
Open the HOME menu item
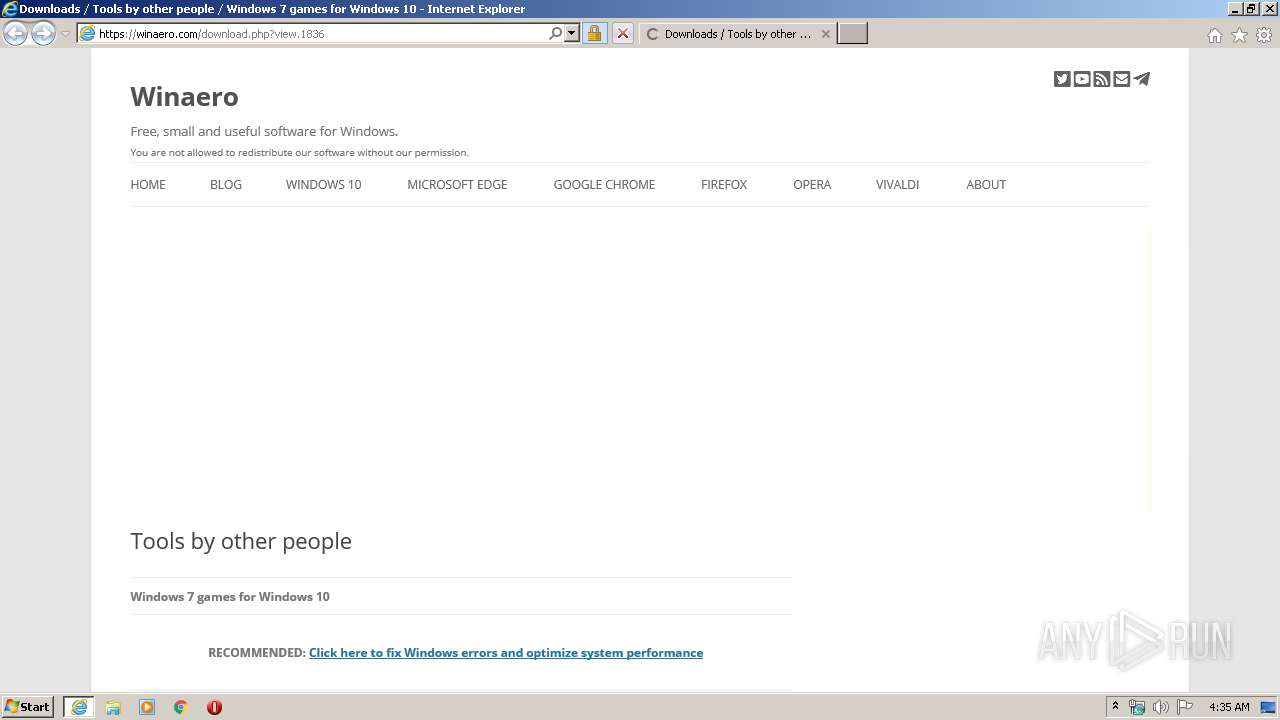pyautogui.click(x=148, y=184)
